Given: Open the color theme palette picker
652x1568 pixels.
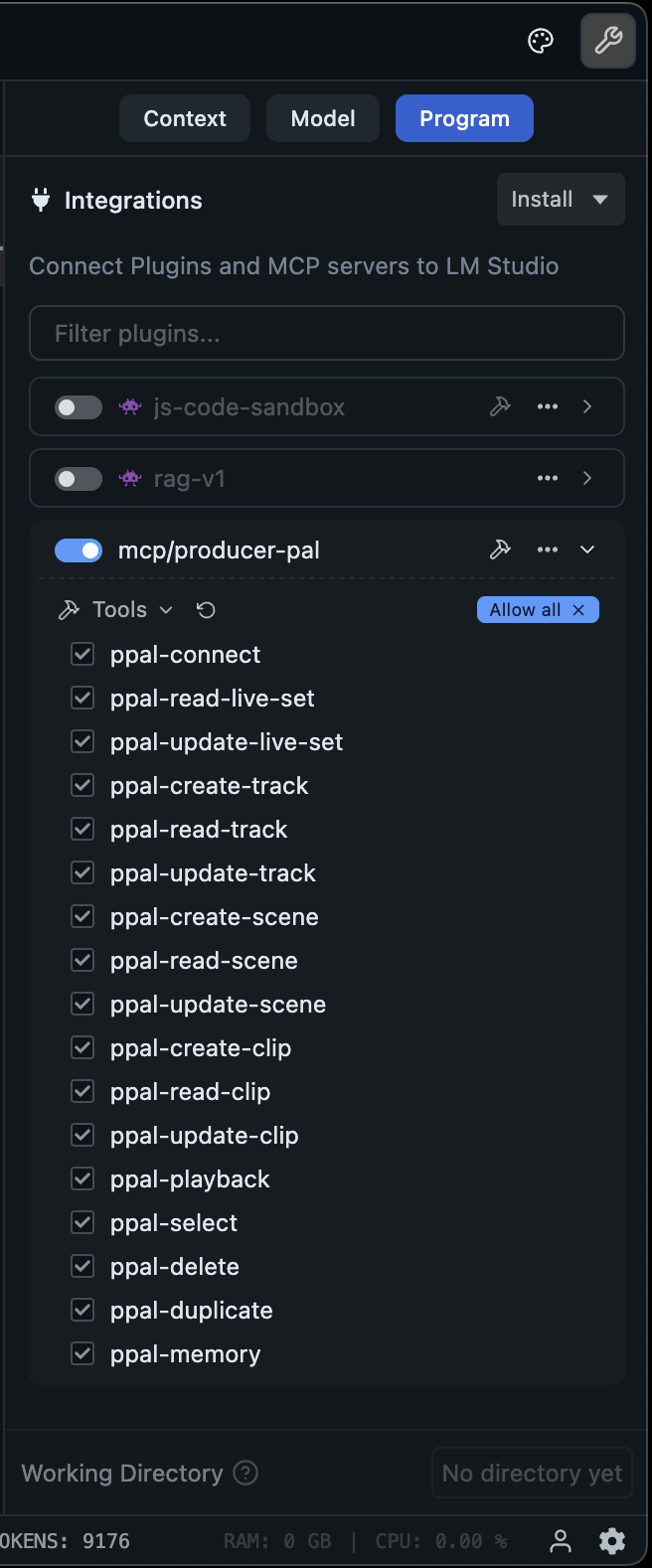Looking at the screenshot, I should pyautogui.click(x=540, y=41).
